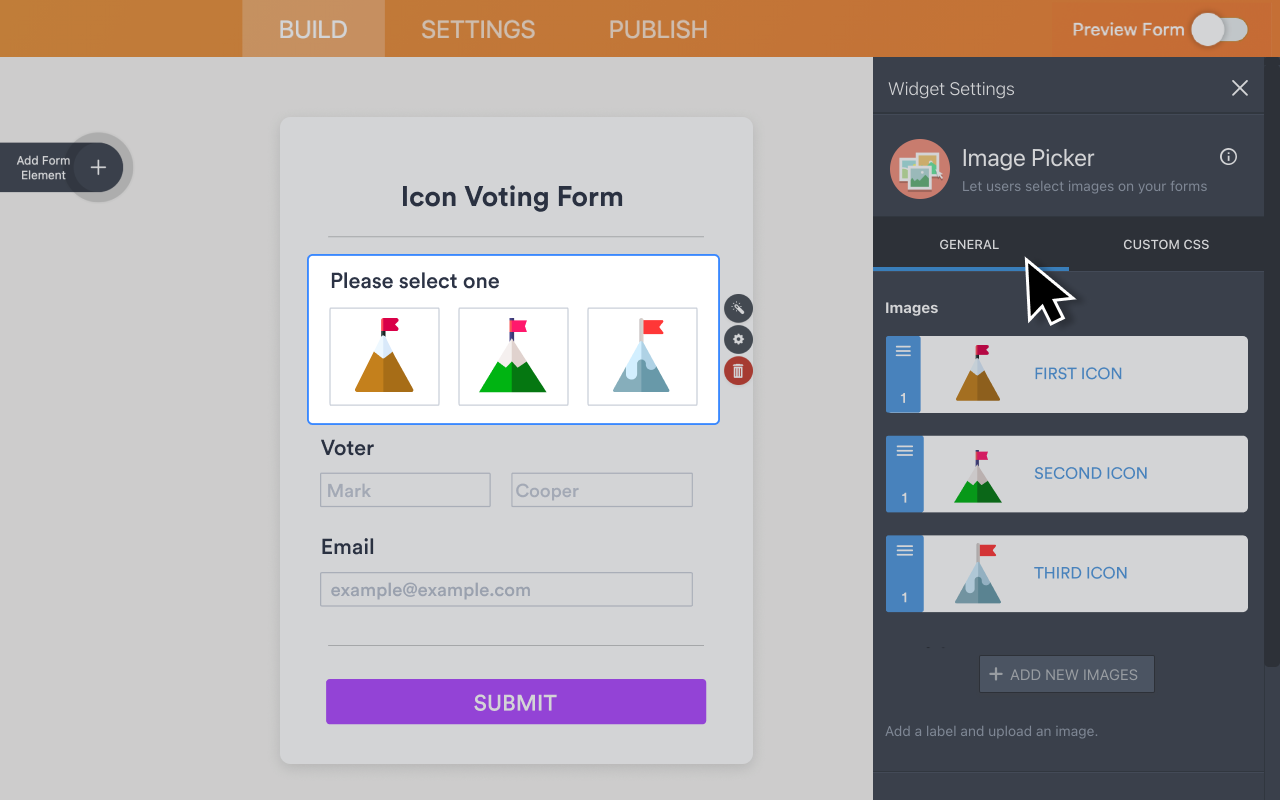Select the GENERAL tab
Image resolution: width=1280 pixels, height=800 pixels.
[968, 244]
